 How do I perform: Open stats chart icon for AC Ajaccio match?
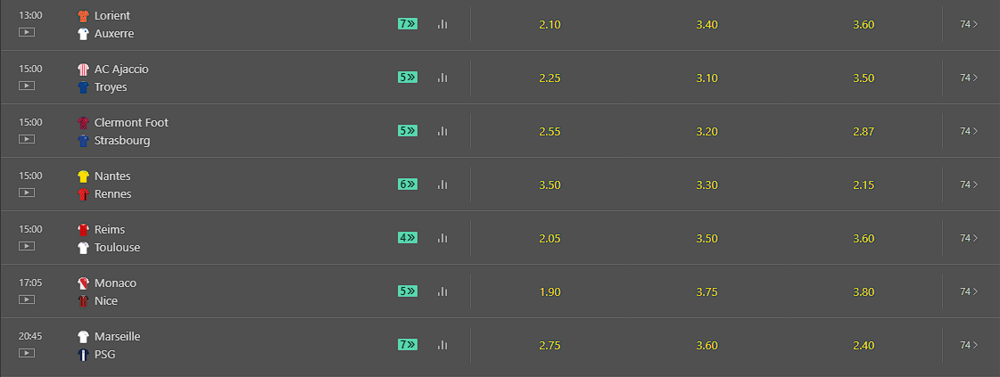click(x=443, y=78)
